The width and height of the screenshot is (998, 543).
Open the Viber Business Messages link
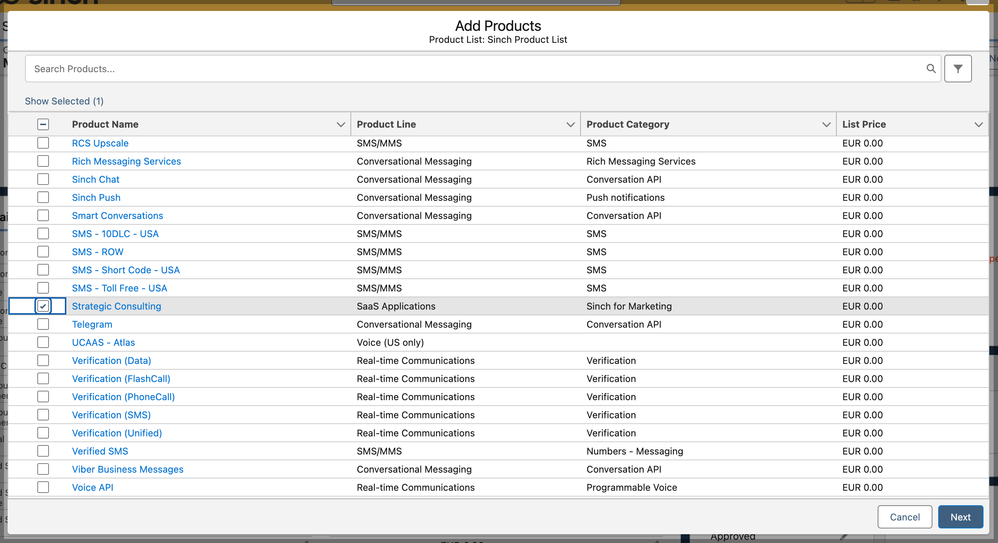[x=127, y=469]
